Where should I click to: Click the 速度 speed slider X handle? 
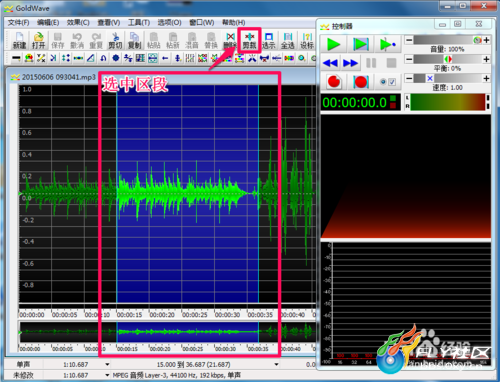pyautogui.click(x=430, y=78)
